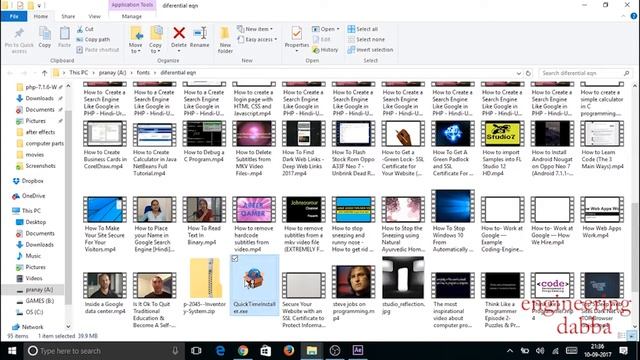The height and width of the screenshot is (360, 640).
Task: Refresh the diferential eqn folder
Action: (x=528, y=73)
